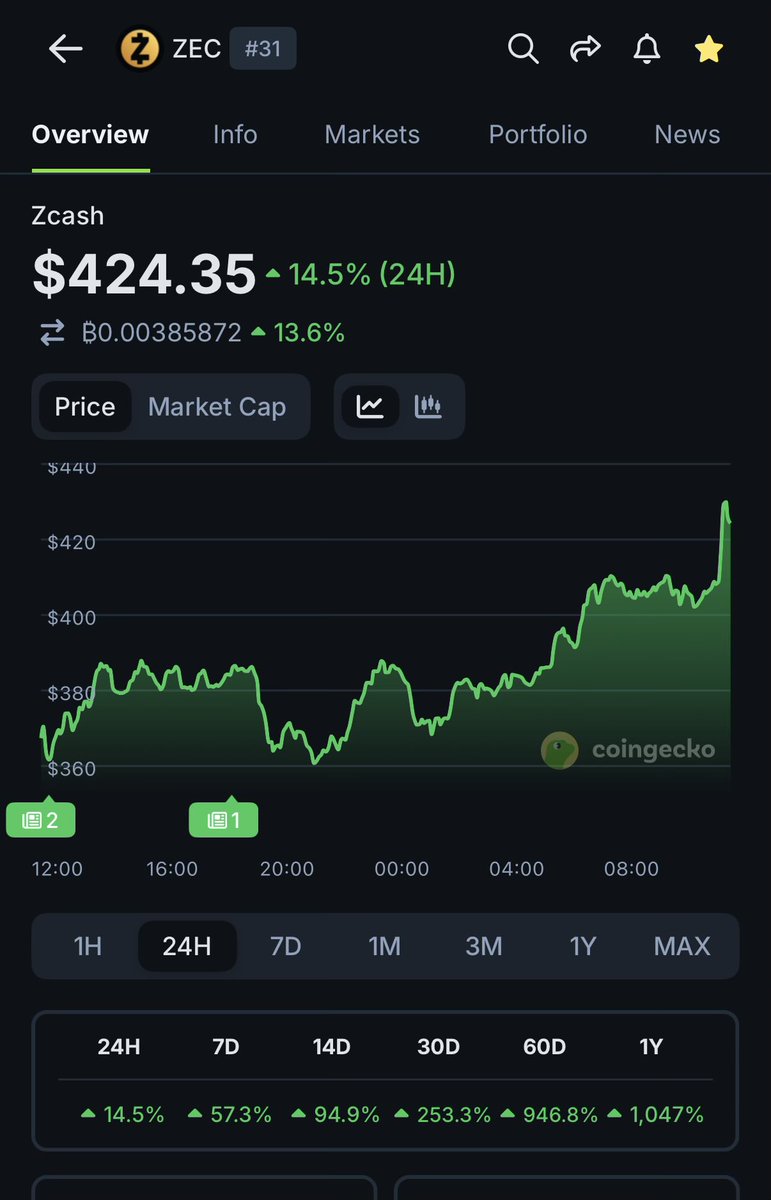
Task: Show the MAX time range
Action: pos(682,946)
